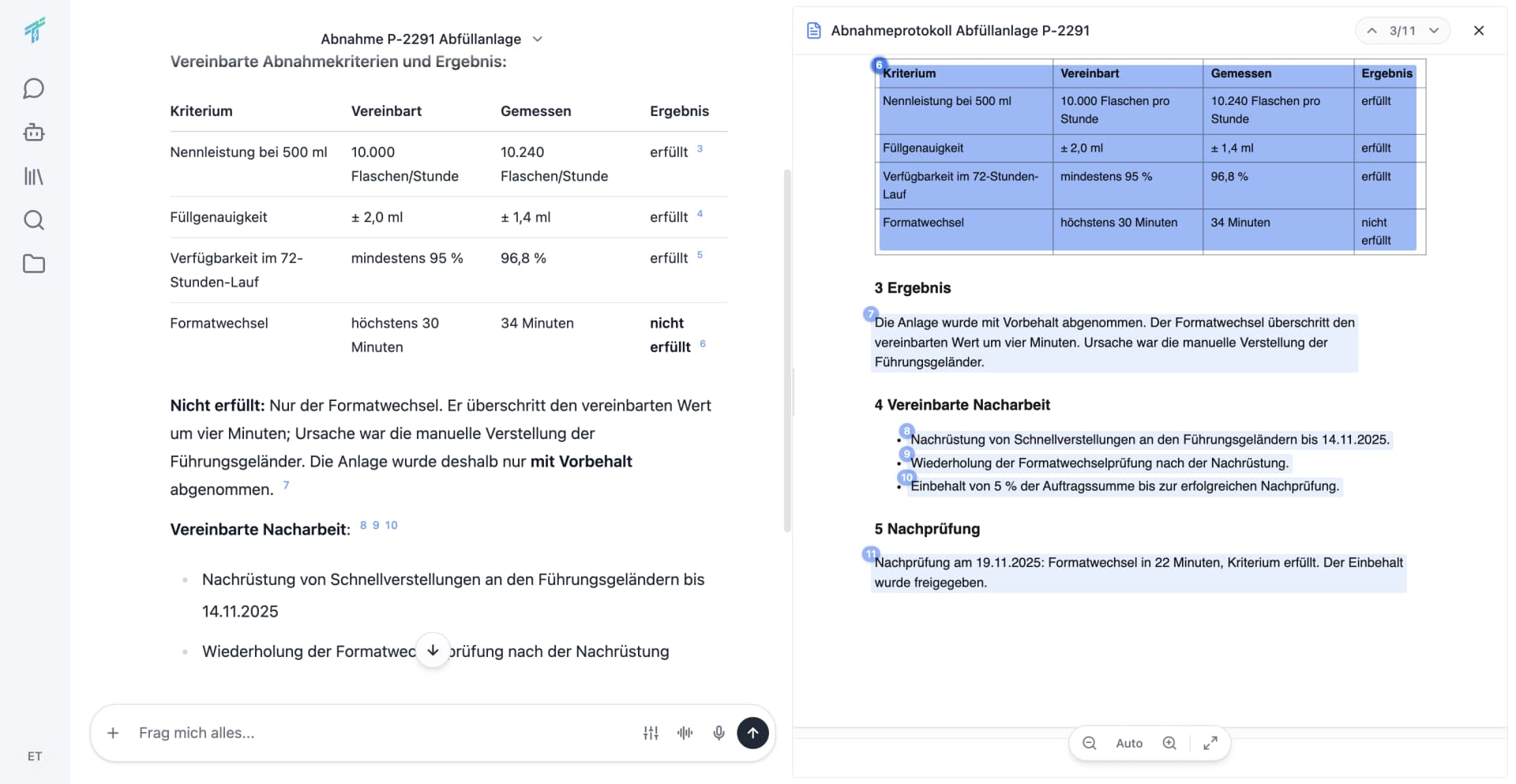Image resolution: width=1516 pixels, height=784 pixels.
Task: Click citation 8 beside Vereinbarte Nacharbeit
Action: point(363,525)
